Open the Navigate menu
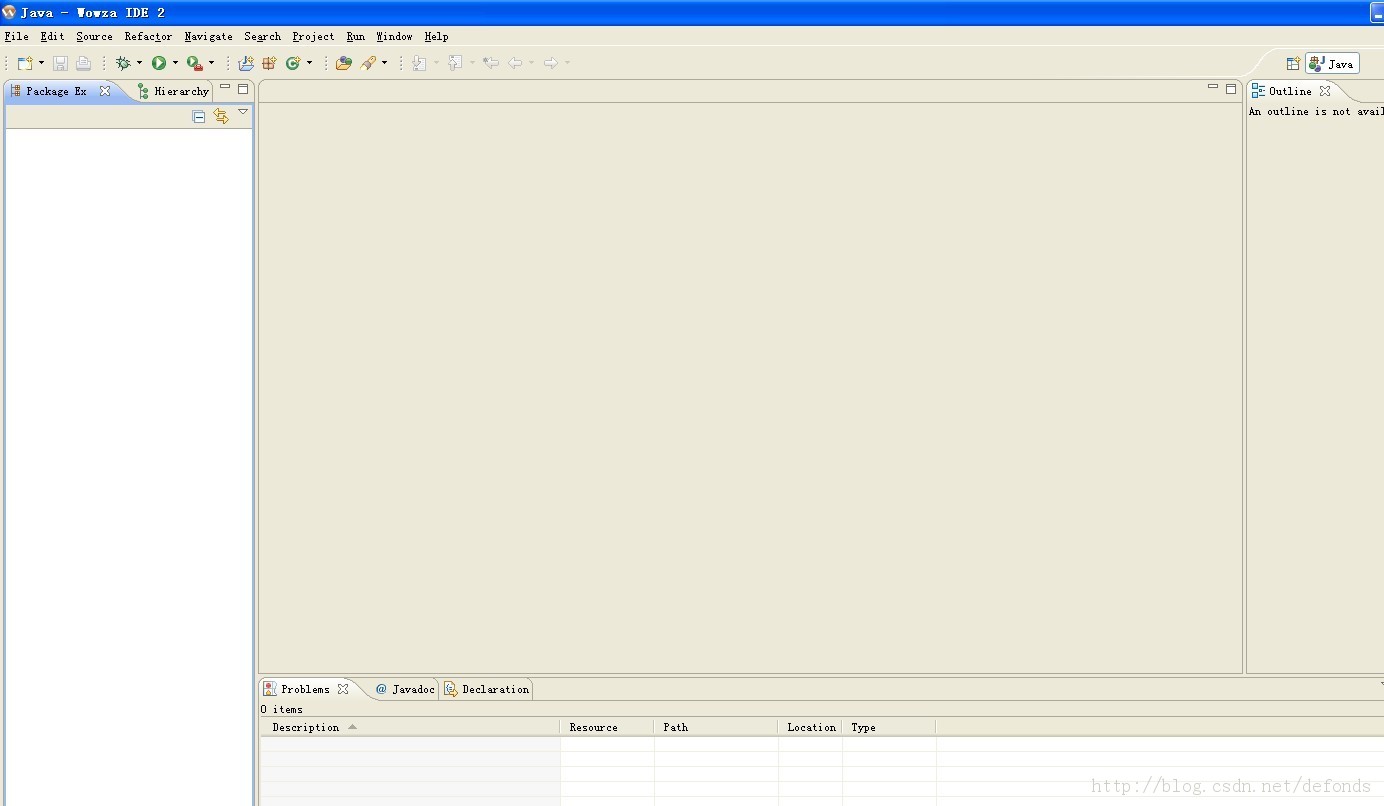Image resolution: width=1384 pixels, height=806 pixels. click(x=208, y=36)
